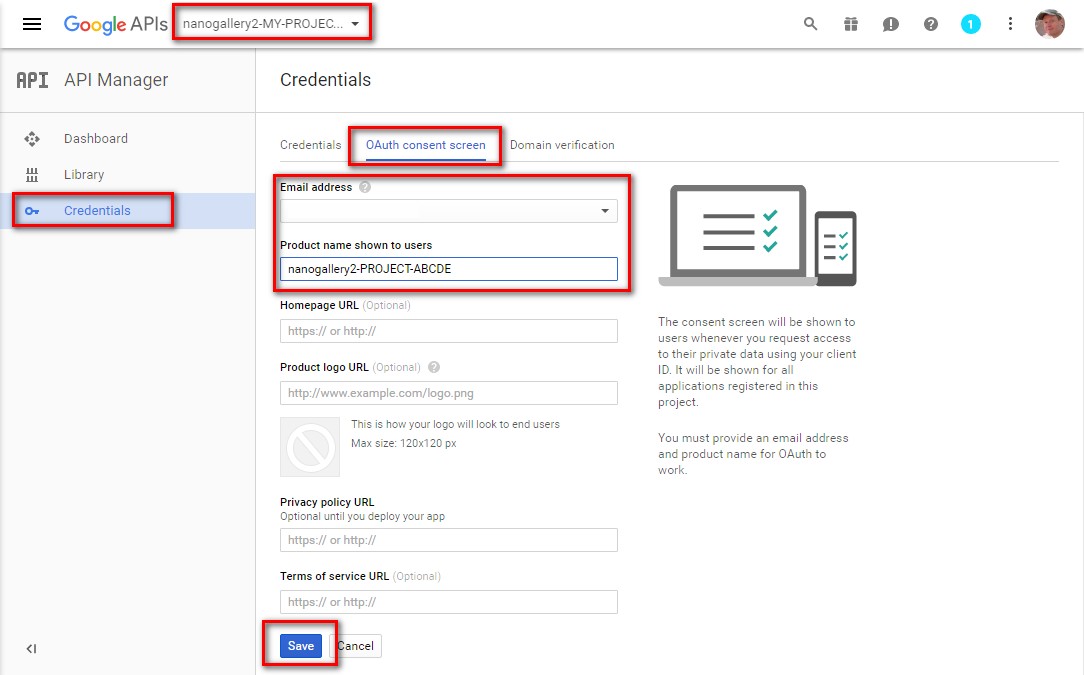This screenshot has height=675, width=1084.
Task: Open the notifications badge icon
Action: tap(971, 24)
